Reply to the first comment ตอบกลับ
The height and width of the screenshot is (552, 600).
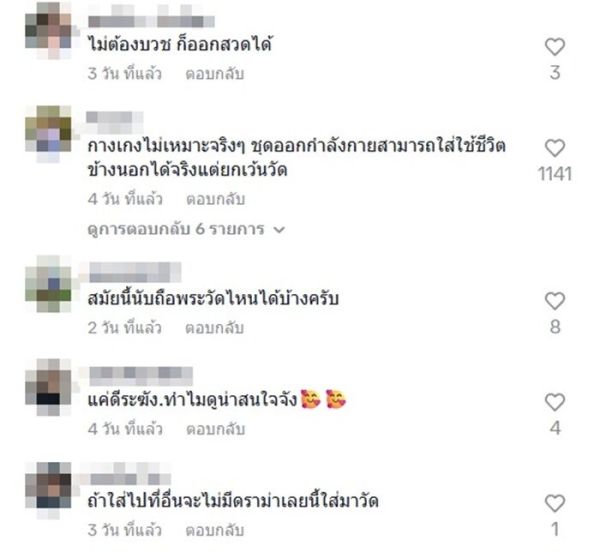(x=215, y=74)
